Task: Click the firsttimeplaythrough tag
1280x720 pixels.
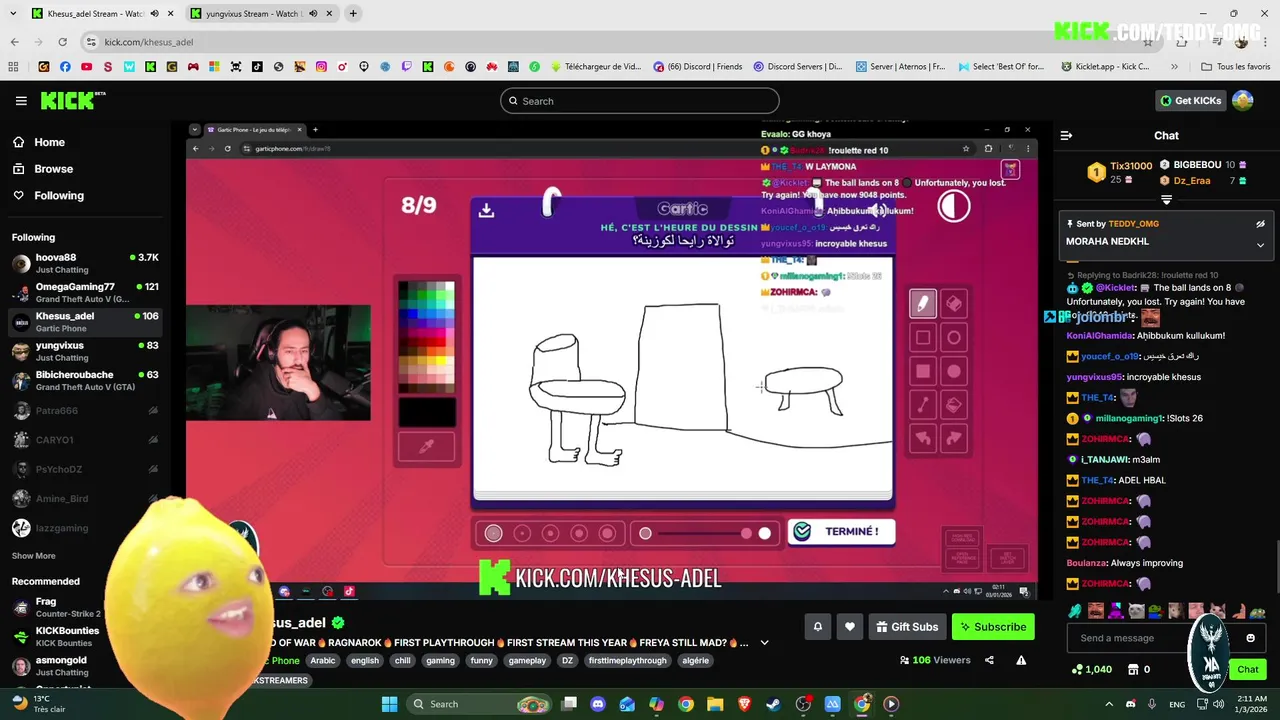Action: click(627, 660)
